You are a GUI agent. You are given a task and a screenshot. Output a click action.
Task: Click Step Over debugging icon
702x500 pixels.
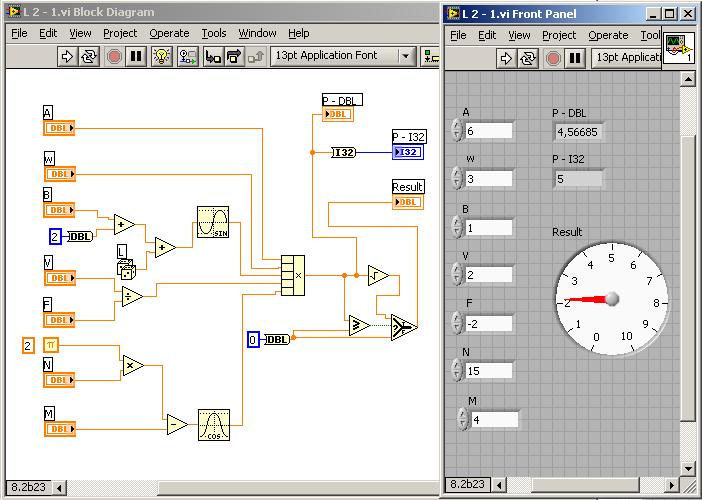click(234, 56)
